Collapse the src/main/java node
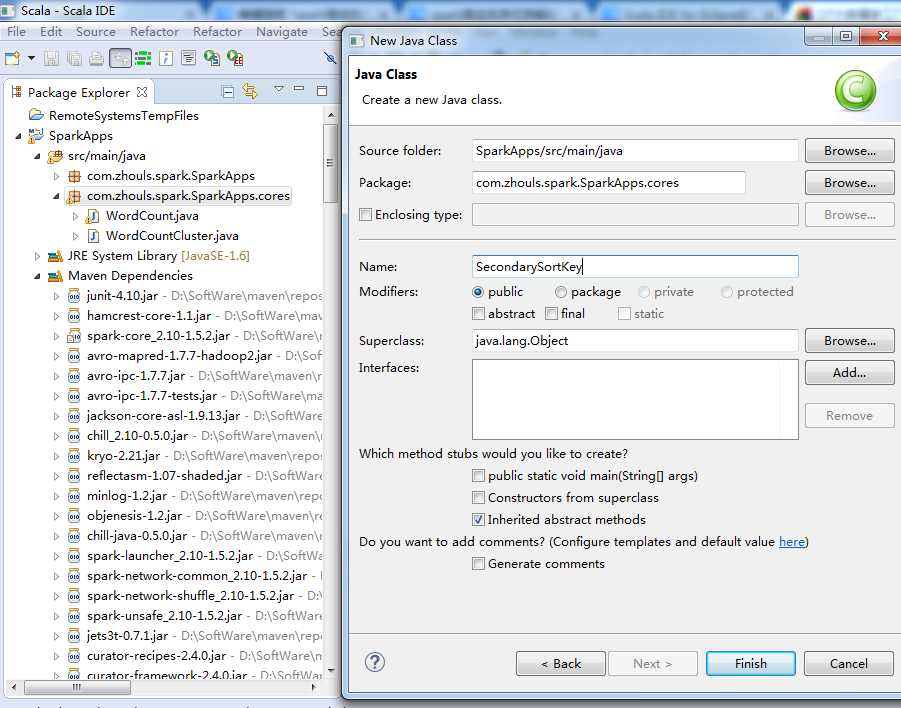The width and height of the screenshot is (901, 708). coord(37,156)
